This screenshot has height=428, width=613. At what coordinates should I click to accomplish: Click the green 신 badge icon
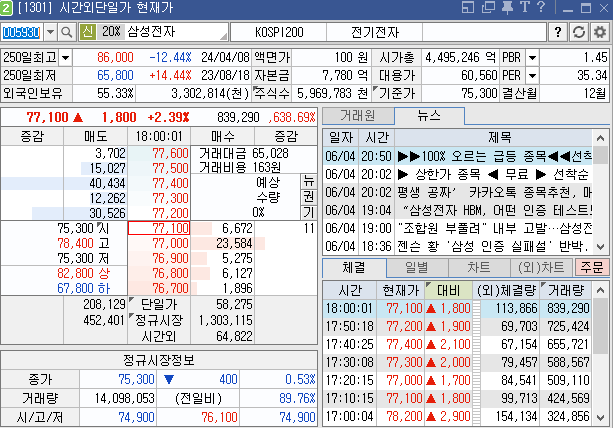pos(88,32)
